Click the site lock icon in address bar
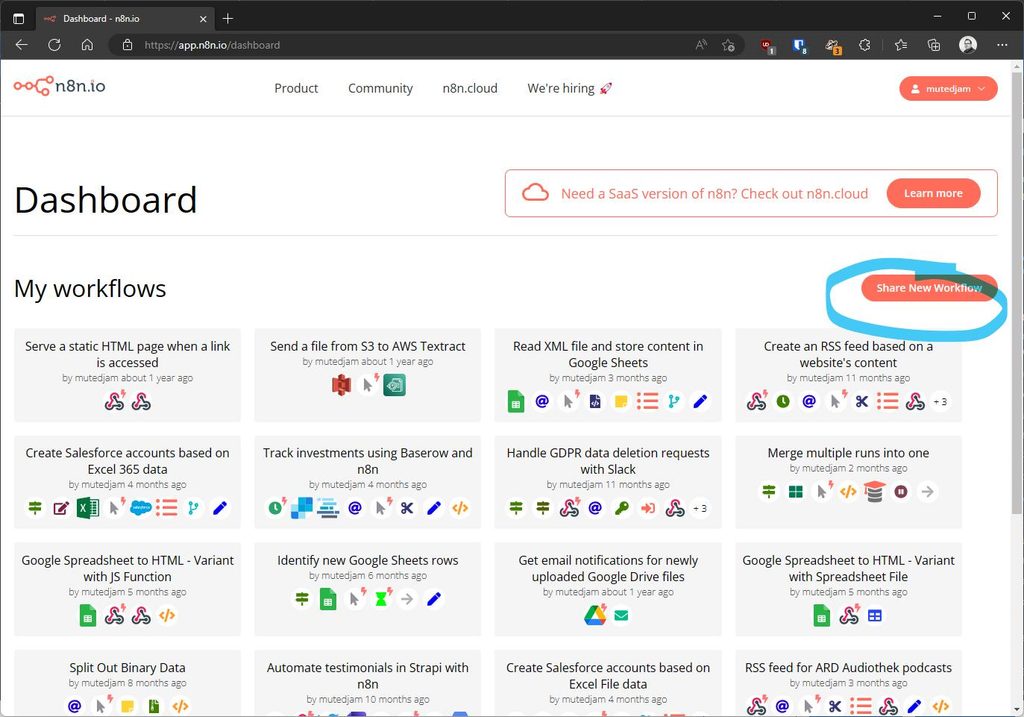 pos(127,45)
